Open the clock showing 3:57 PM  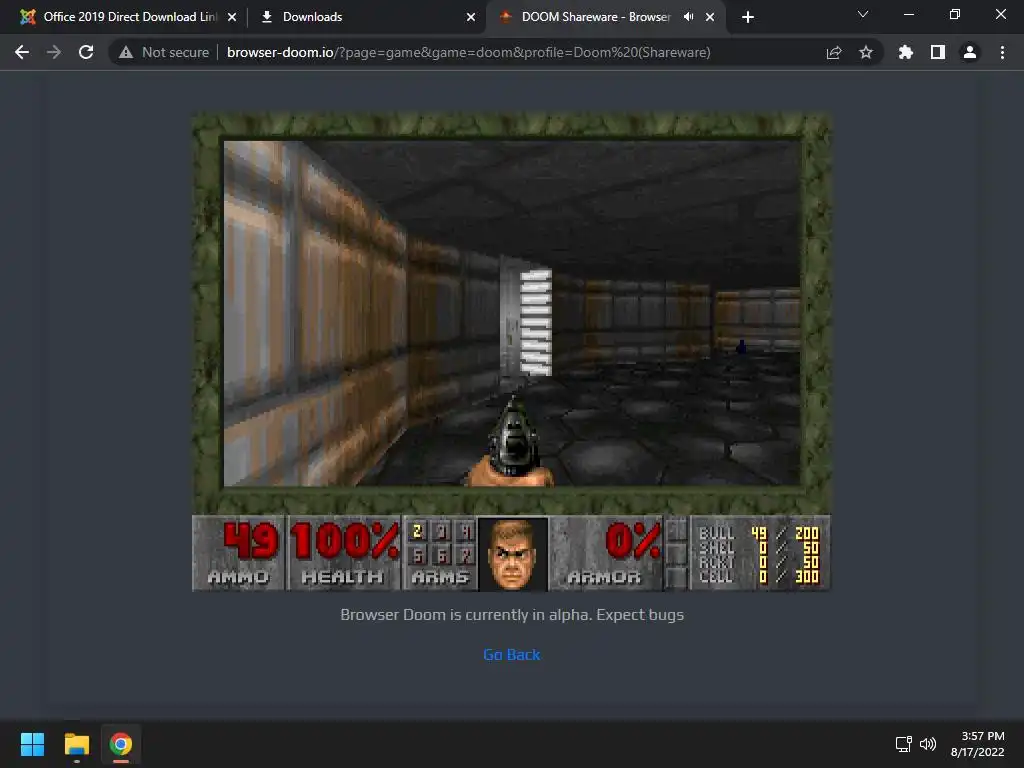pyautogui.click(x=978, y=744)
